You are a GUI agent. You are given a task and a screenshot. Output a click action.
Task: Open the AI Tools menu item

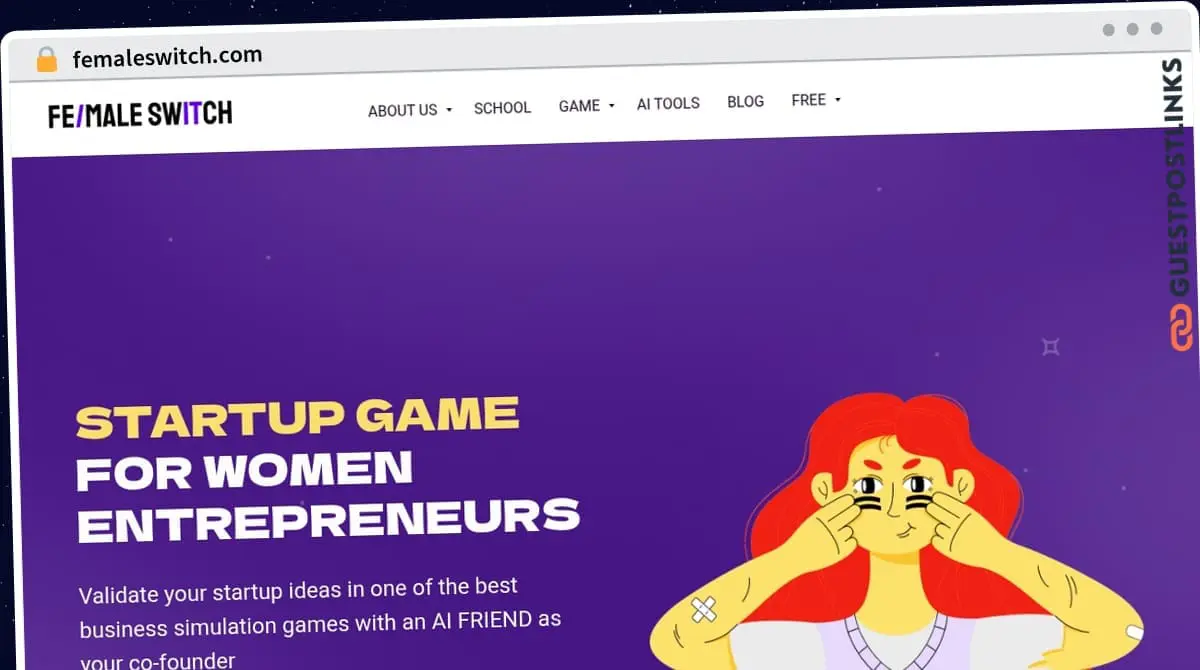coord(668,103)
